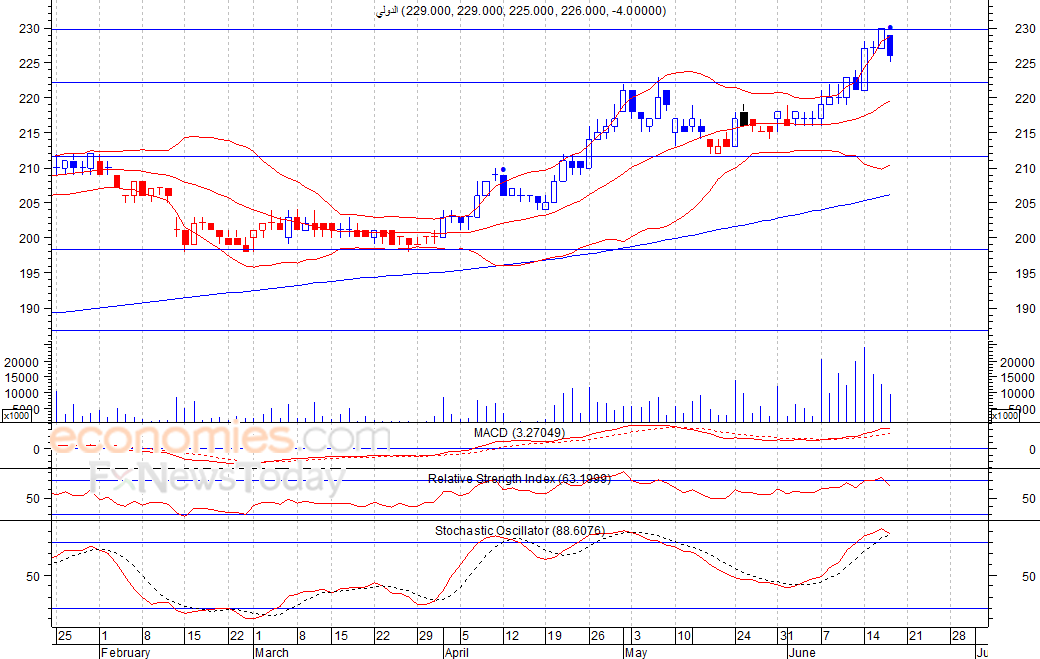Click the MACD zero label on the right axis
The image size is (1040, 659).
[x=1032, y=449]
